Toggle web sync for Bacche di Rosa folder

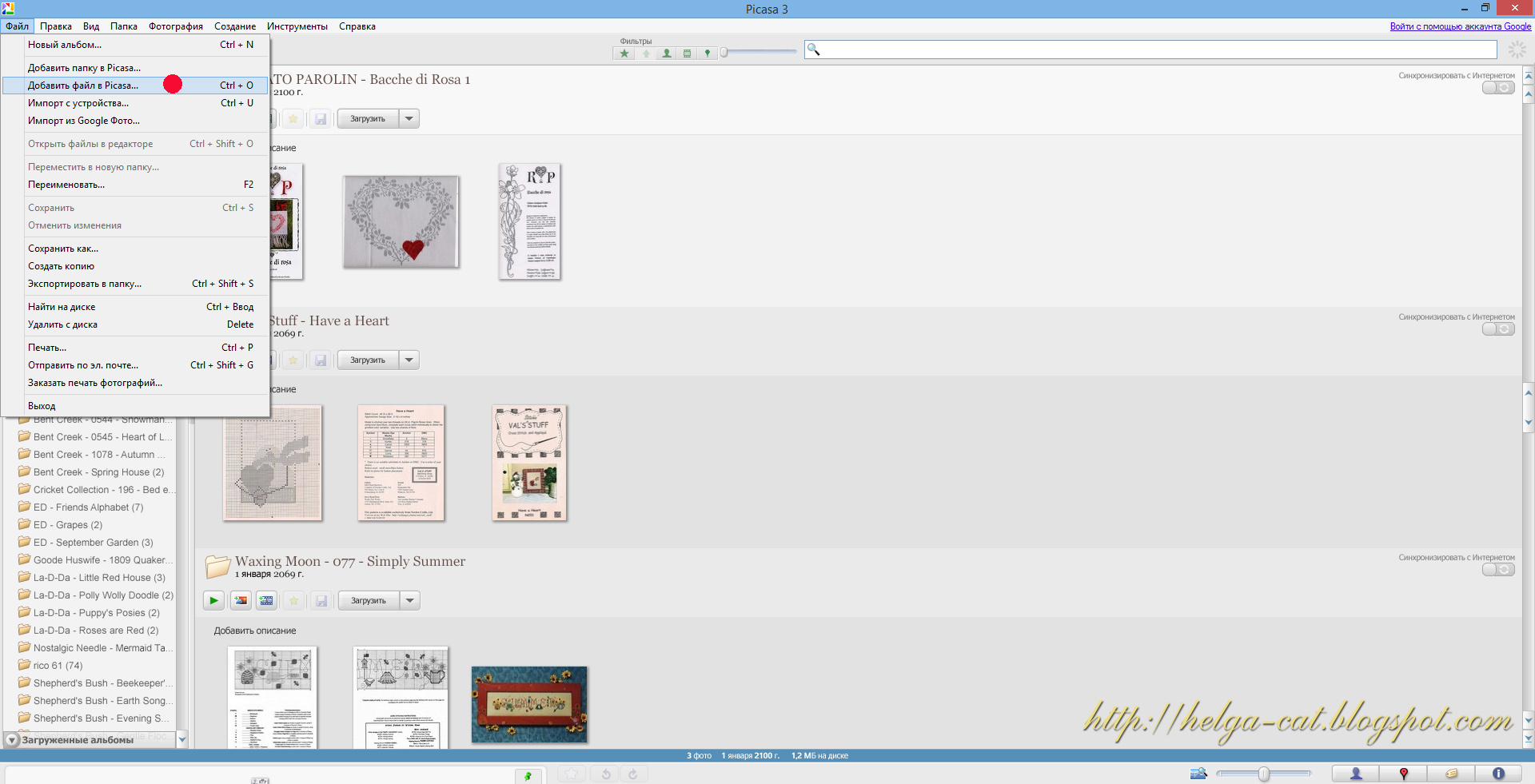coord(1498,88)
